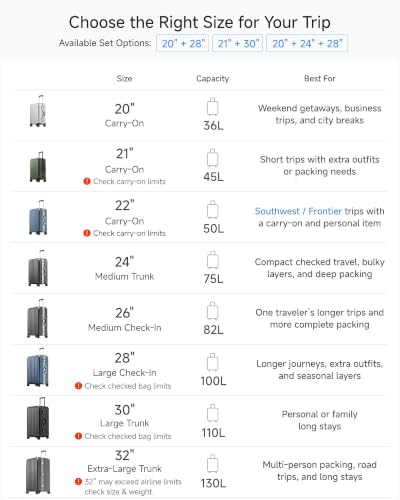Click the luggage icon above 130L
The image size is (400, 500).
coord(213,464)
